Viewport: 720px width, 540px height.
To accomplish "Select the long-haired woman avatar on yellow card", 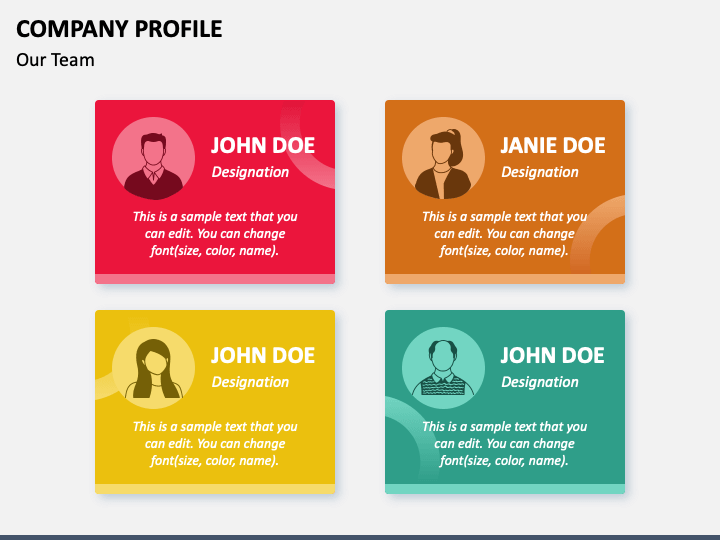I will click(153, 368).
